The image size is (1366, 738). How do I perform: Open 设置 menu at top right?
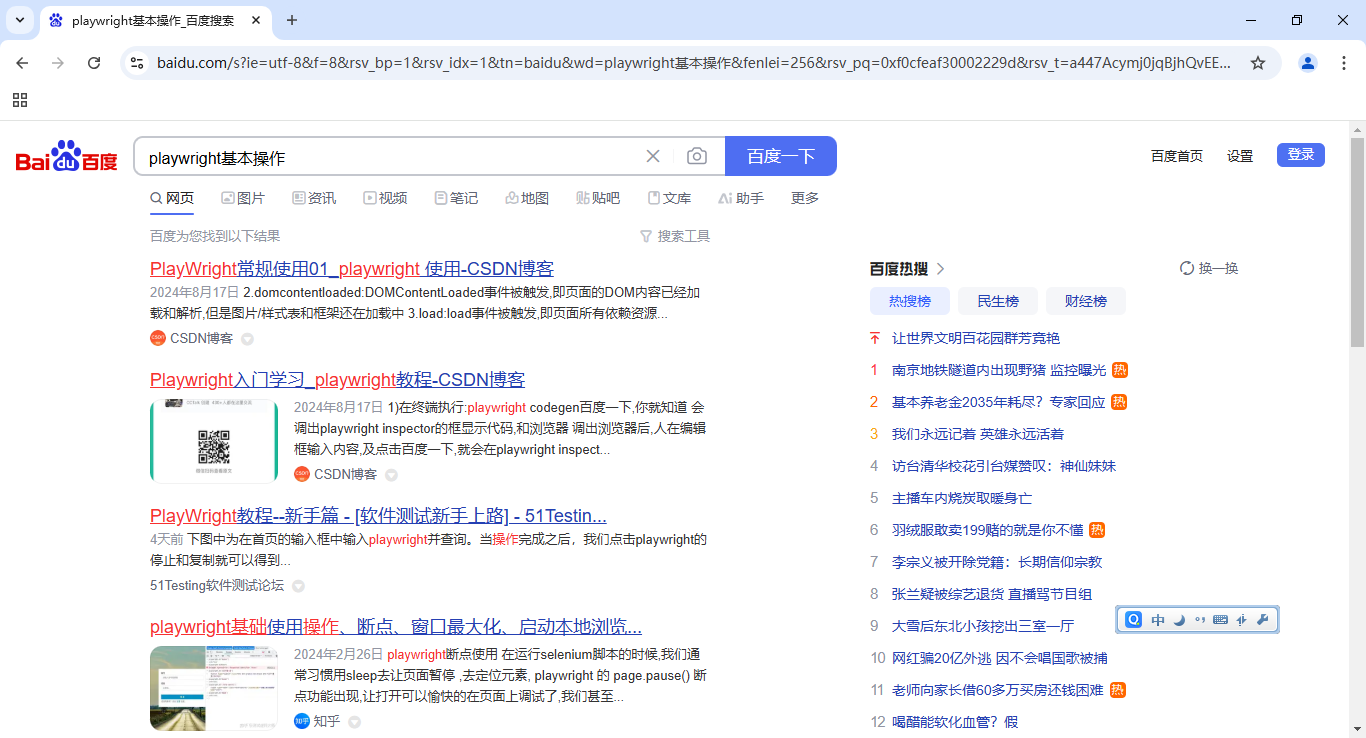[x=1240, y=156]
